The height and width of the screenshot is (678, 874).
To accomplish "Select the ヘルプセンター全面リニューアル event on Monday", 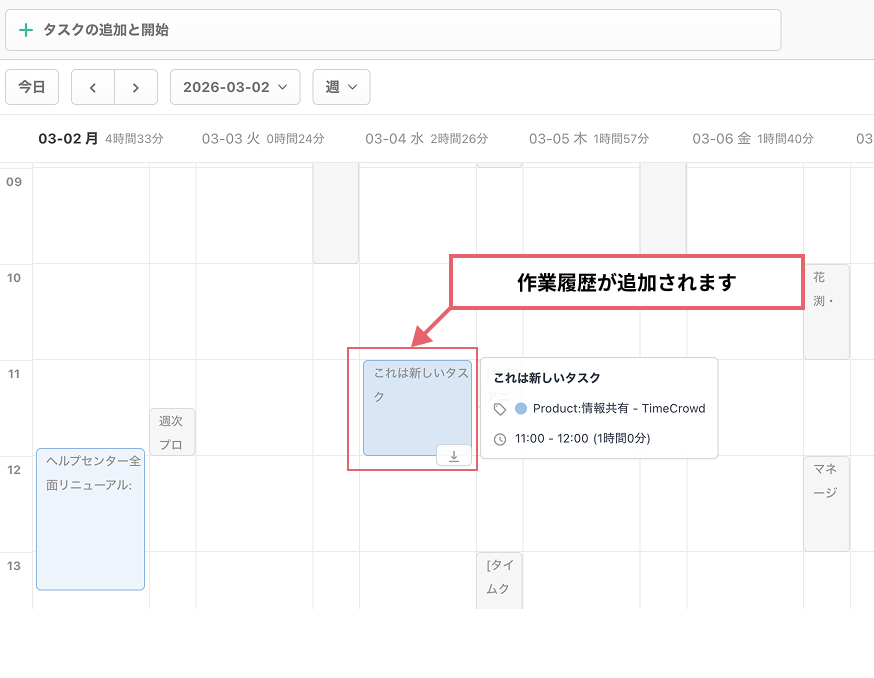I will pos(90,519).
